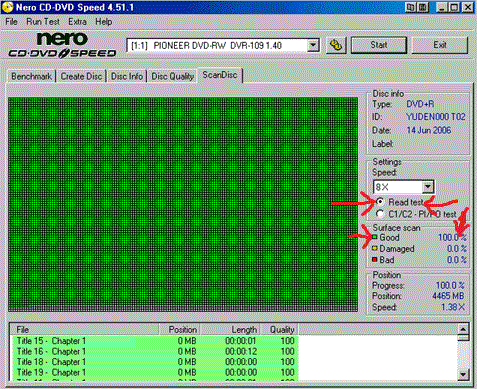477x389 pixels.
Task: Select the Title 15 - Chapter 1 row
Action: point(155,341)
